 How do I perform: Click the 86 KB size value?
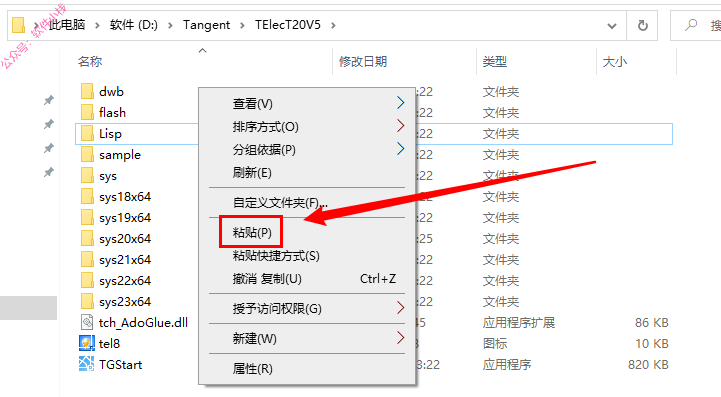click(652, 323)
